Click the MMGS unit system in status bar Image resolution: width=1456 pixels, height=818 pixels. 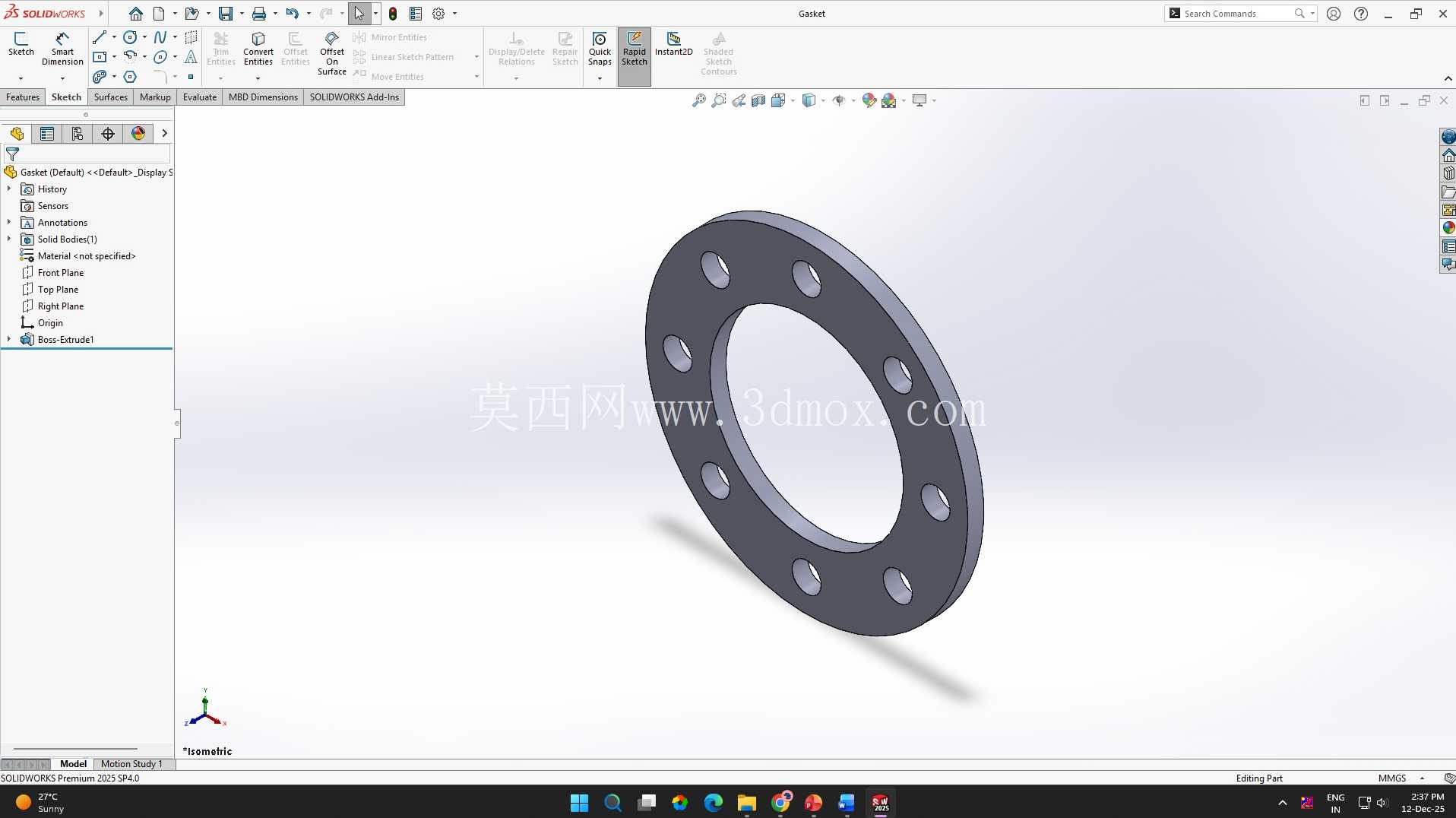(x=1392, y=778)
